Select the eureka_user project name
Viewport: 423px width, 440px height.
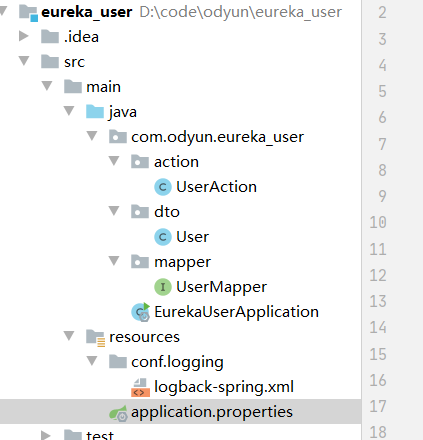87,12
